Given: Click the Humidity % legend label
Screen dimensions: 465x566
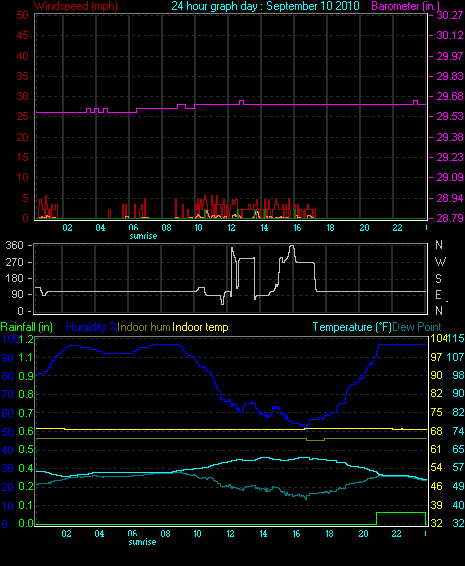Looking at the screenshot, I should pos(92,327).
